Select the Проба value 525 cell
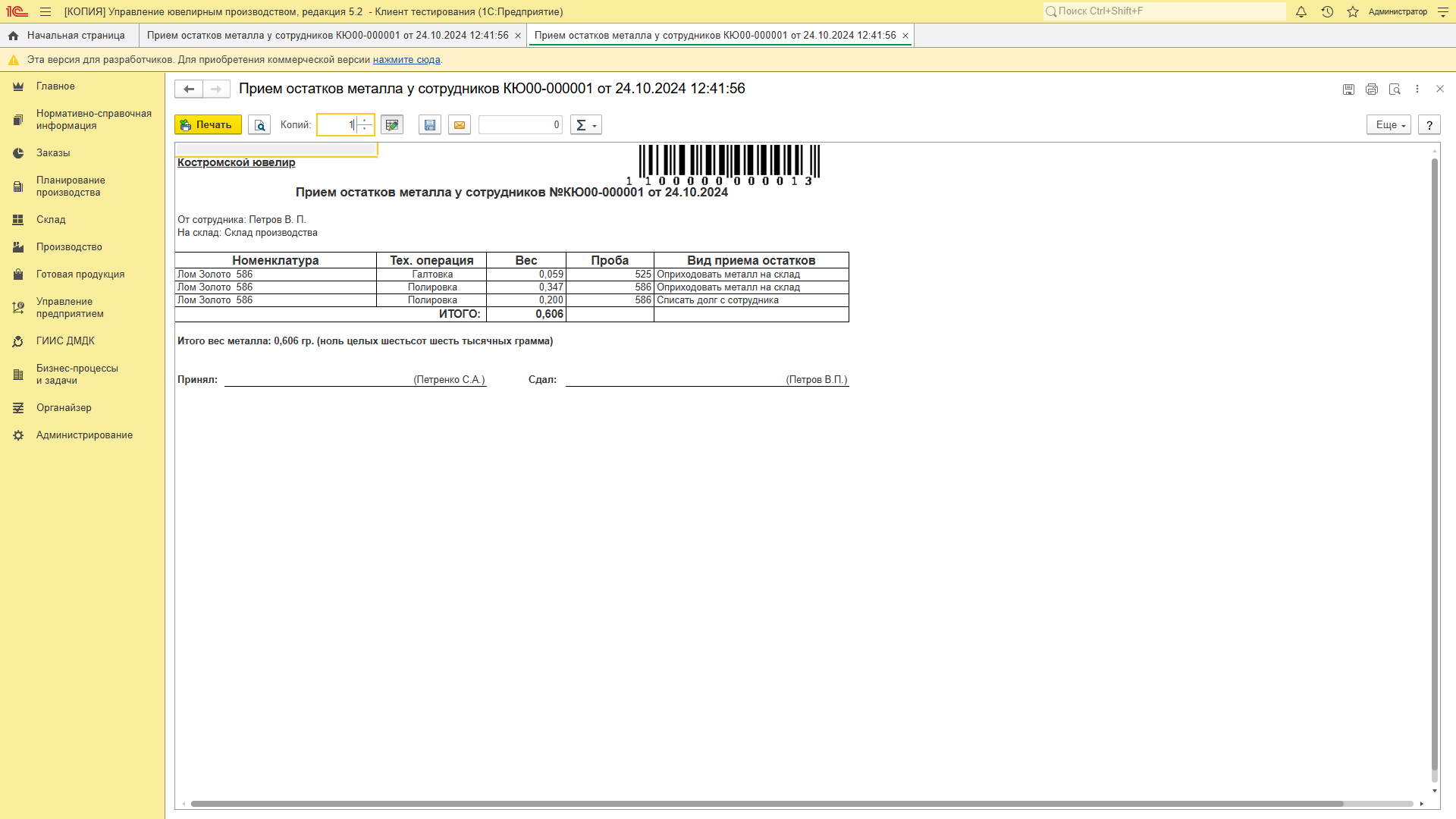Viewport: 1456px width, 819px height. coord(610,275)
